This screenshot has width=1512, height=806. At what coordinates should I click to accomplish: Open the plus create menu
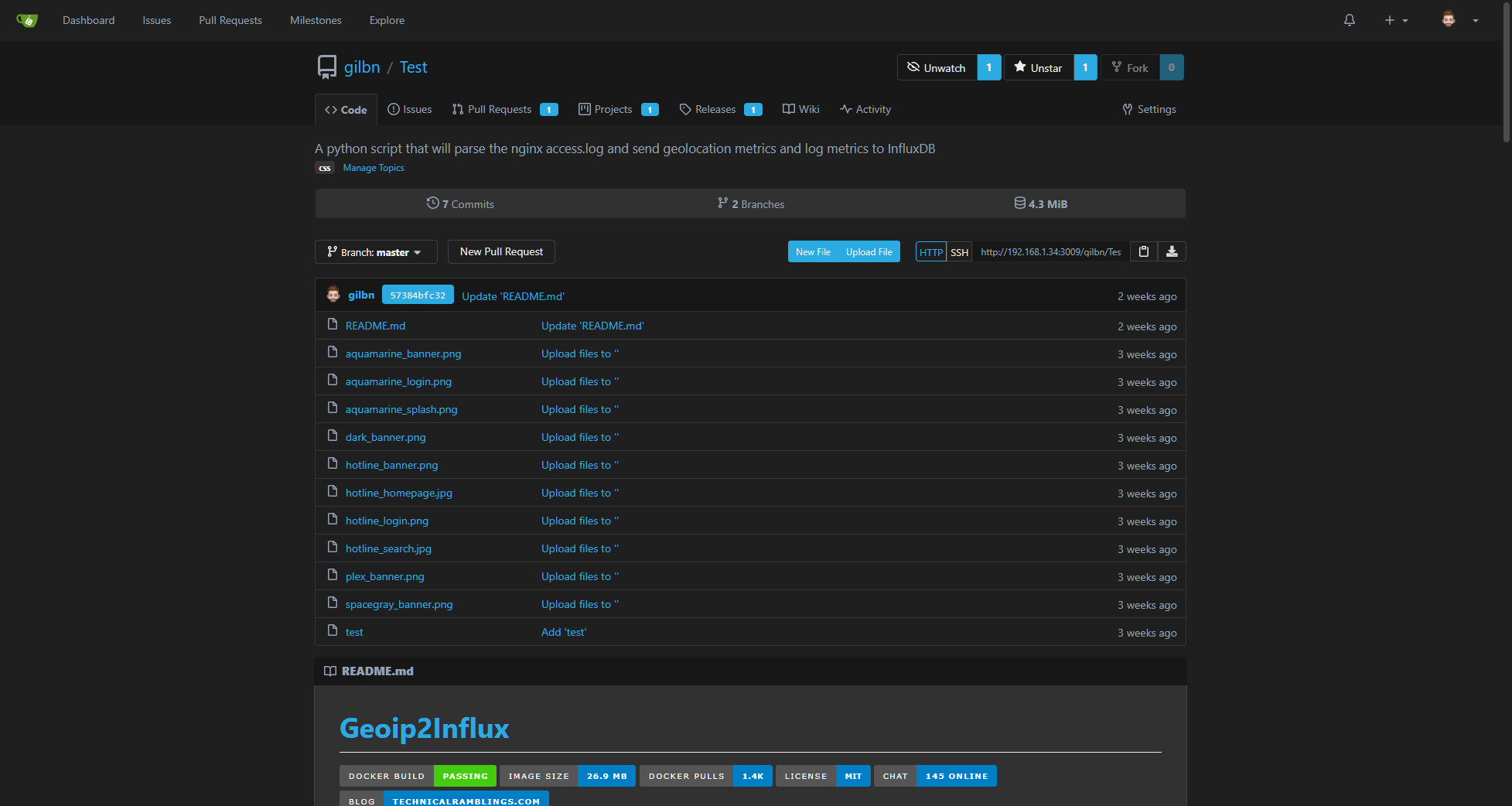(1395, 20)
